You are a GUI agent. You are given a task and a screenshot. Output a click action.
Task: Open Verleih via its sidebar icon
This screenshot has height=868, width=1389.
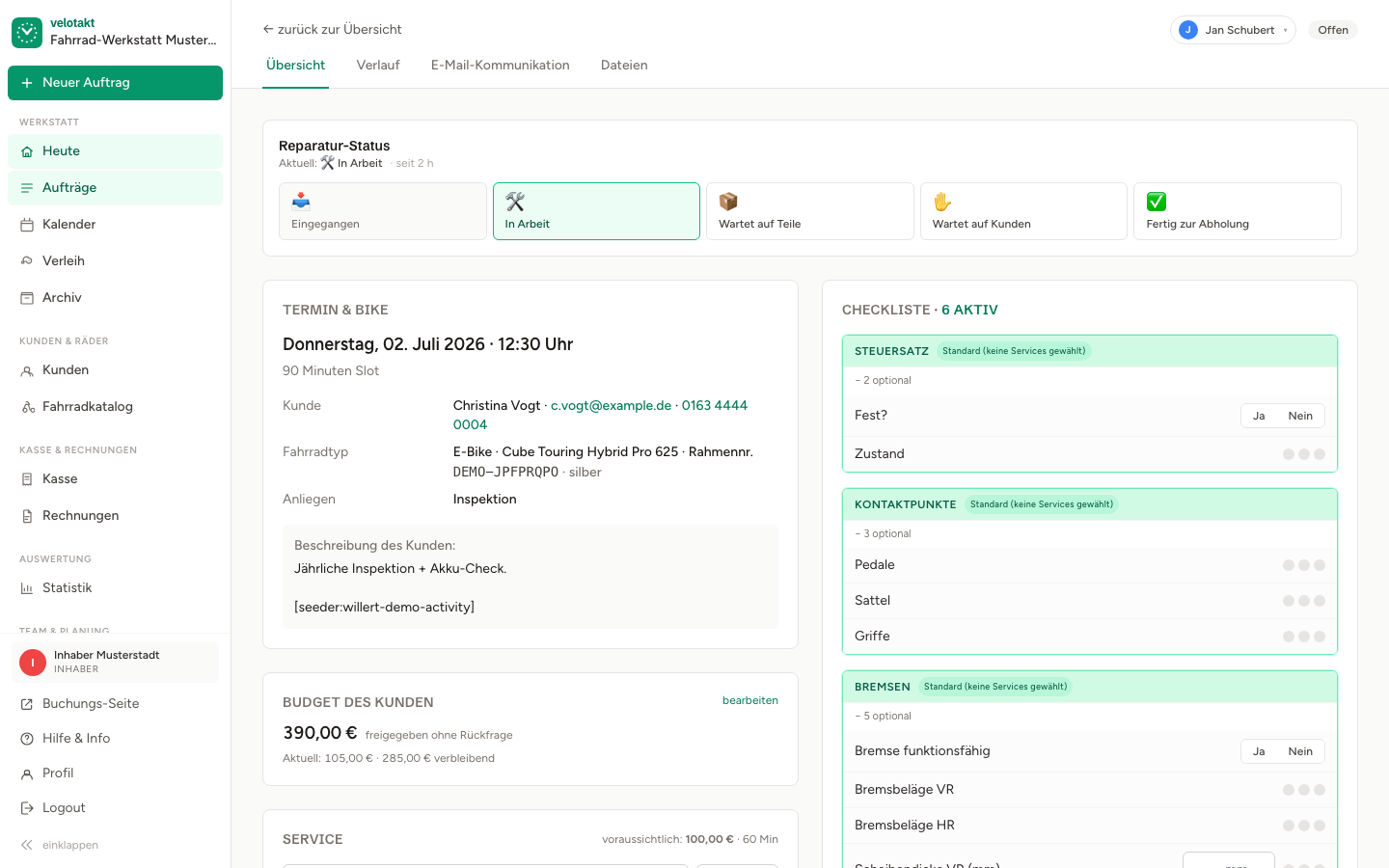[x=27, y=261]
